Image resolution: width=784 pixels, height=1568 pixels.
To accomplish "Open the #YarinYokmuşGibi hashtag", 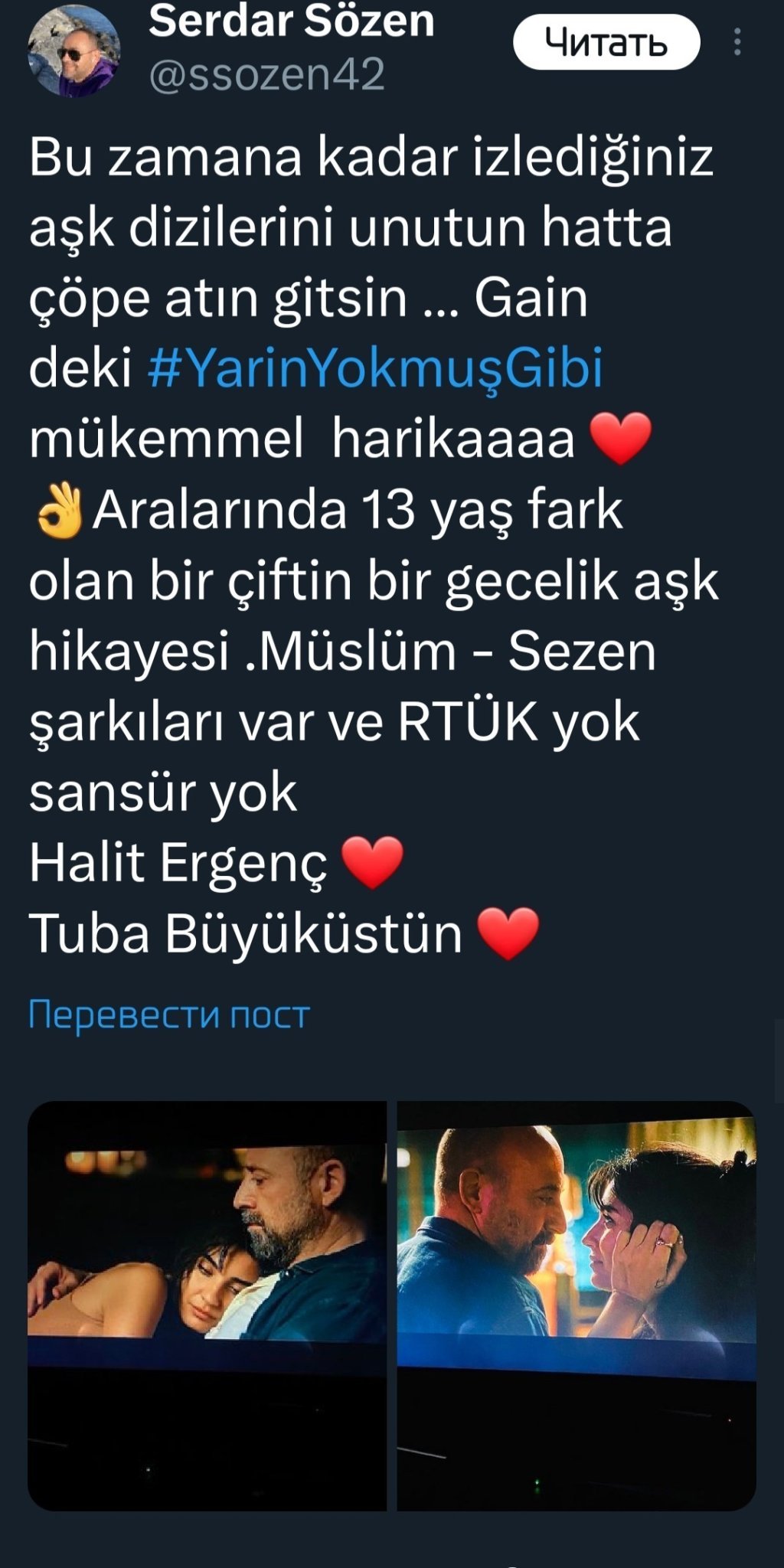I will (x=375, y=367).
